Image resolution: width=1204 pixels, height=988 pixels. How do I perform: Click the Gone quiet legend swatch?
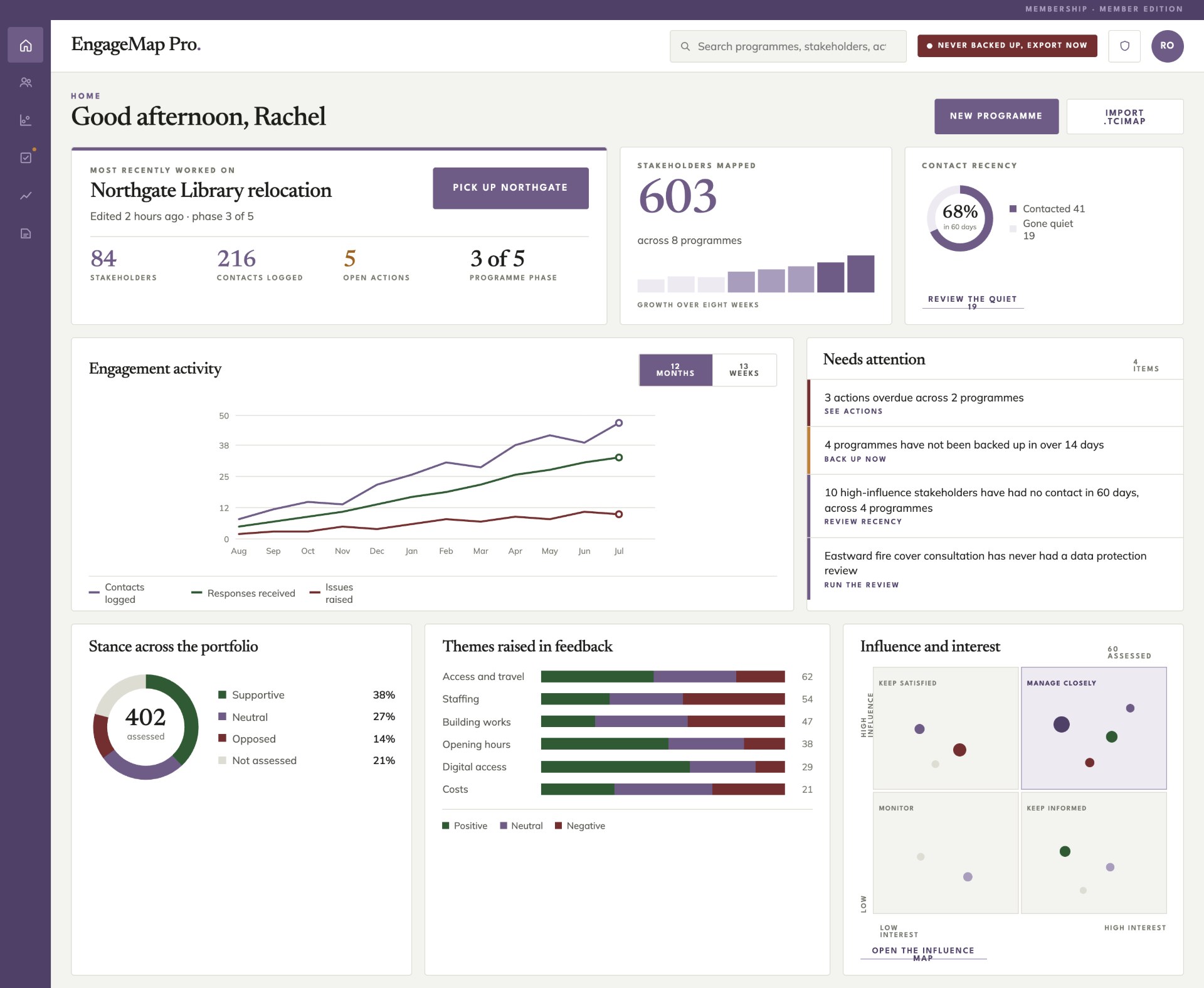[x=1013, y=229]
